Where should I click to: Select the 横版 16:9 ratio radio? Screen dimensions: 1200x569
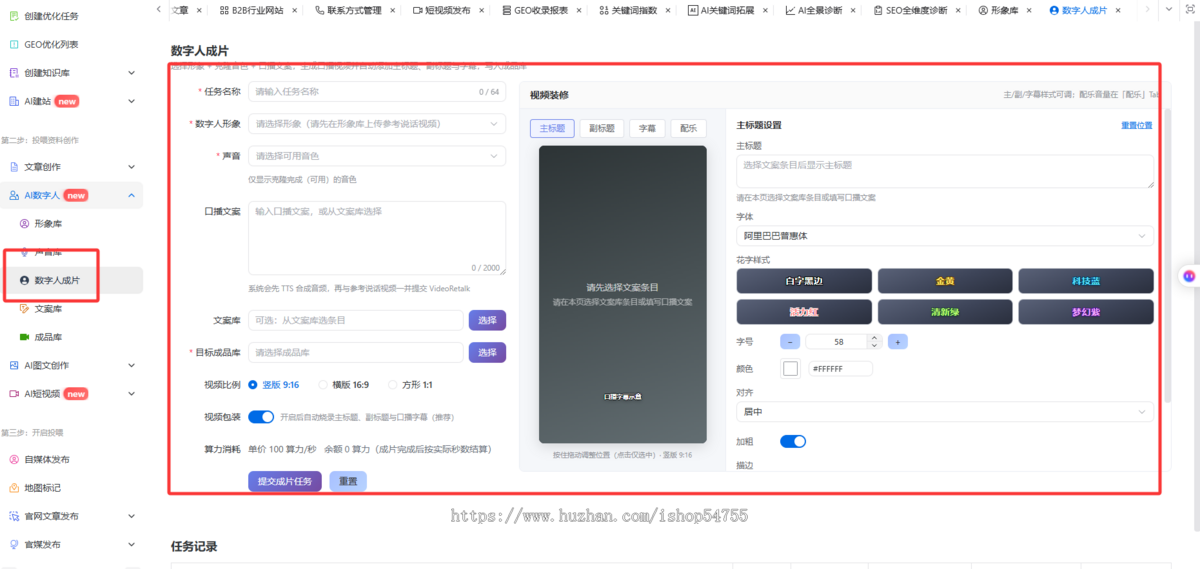(x=323, y=384)
